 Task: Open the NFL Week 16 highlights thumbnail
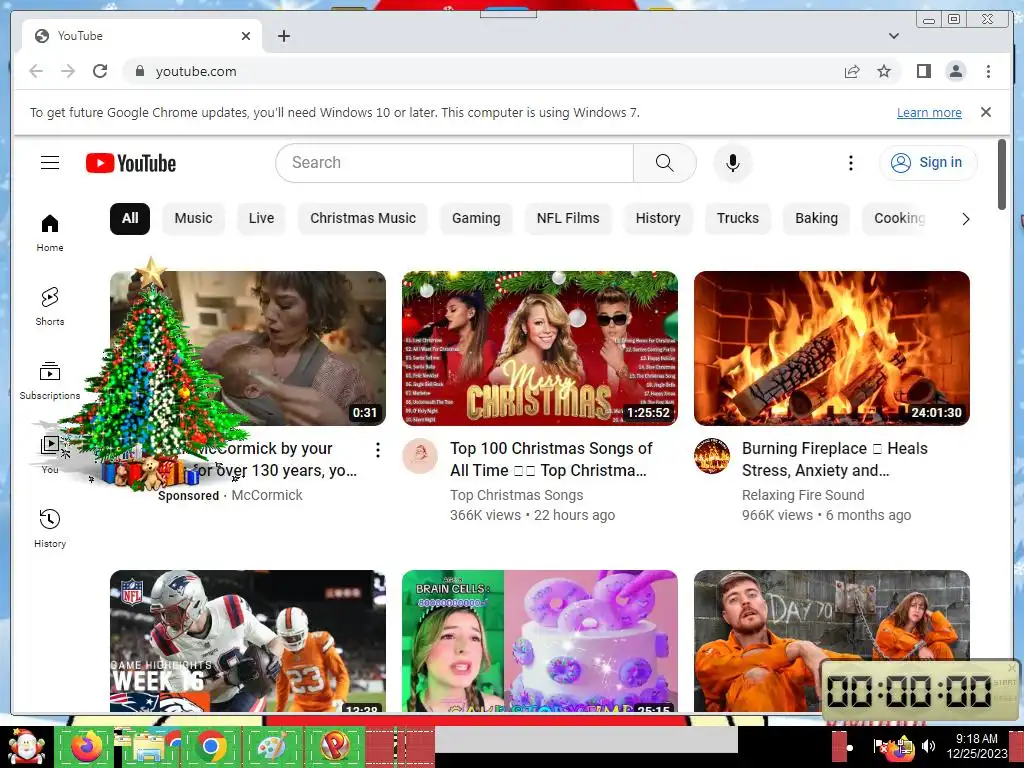pyautogui.click(x=248, y=641)
